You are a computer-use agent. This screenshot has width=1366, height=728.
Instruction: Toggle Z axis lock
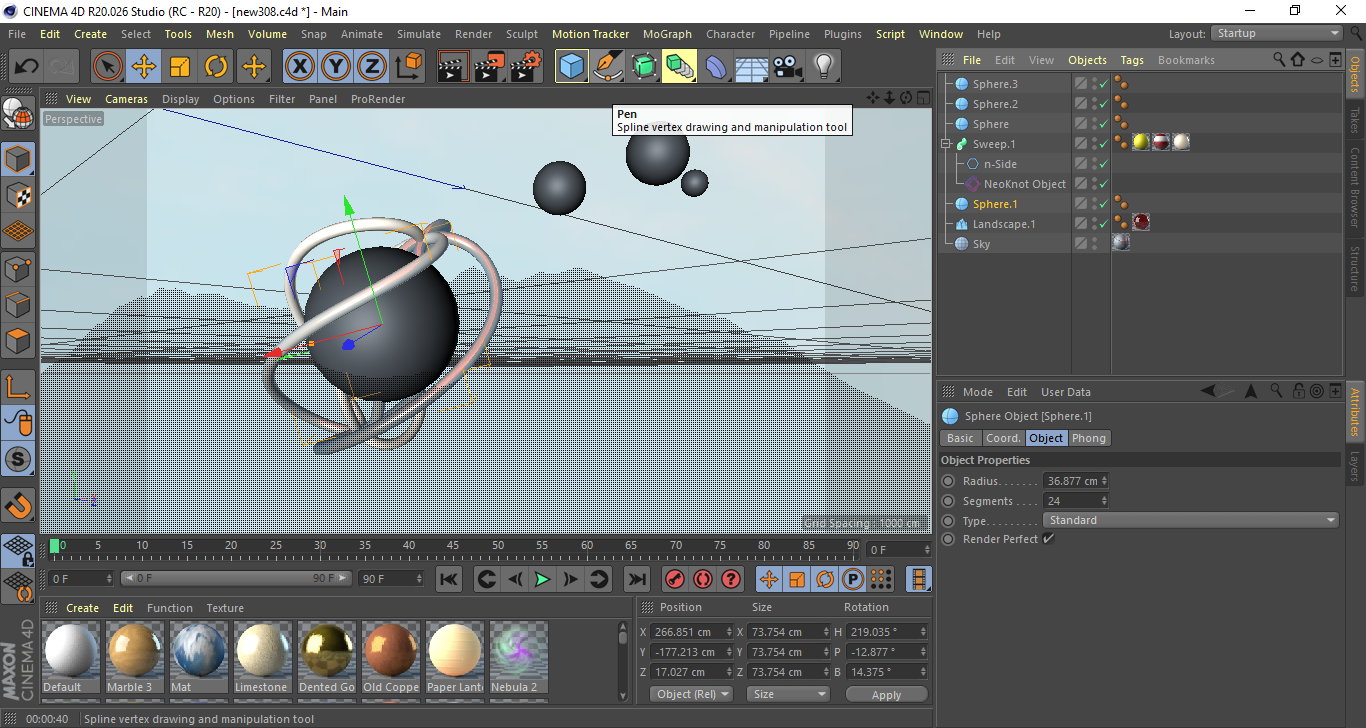[x=372, y=67]
